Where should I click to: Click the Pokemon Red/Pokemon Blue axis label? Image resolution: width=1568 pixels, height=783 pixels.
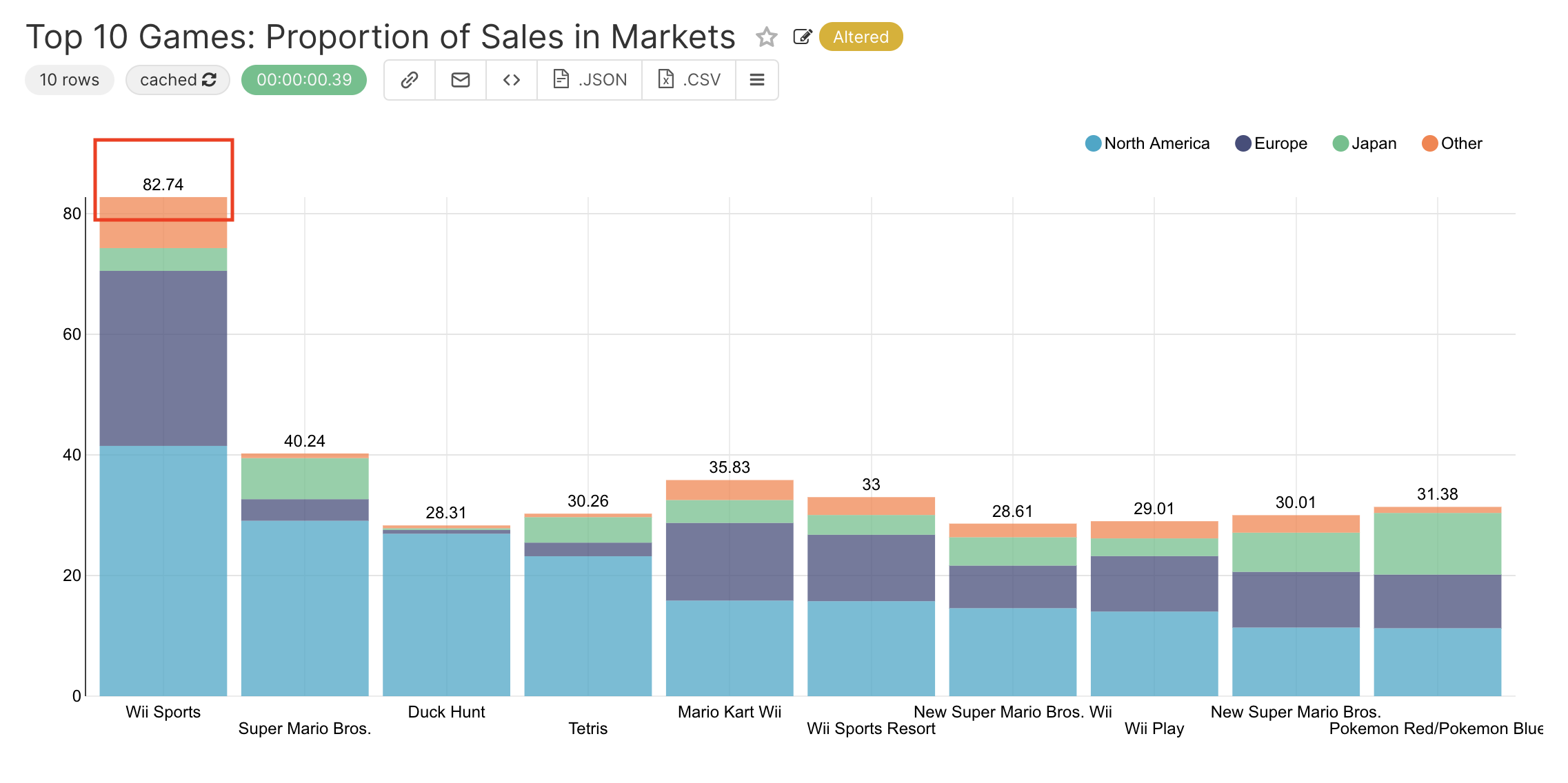[x=1436, y=729]
